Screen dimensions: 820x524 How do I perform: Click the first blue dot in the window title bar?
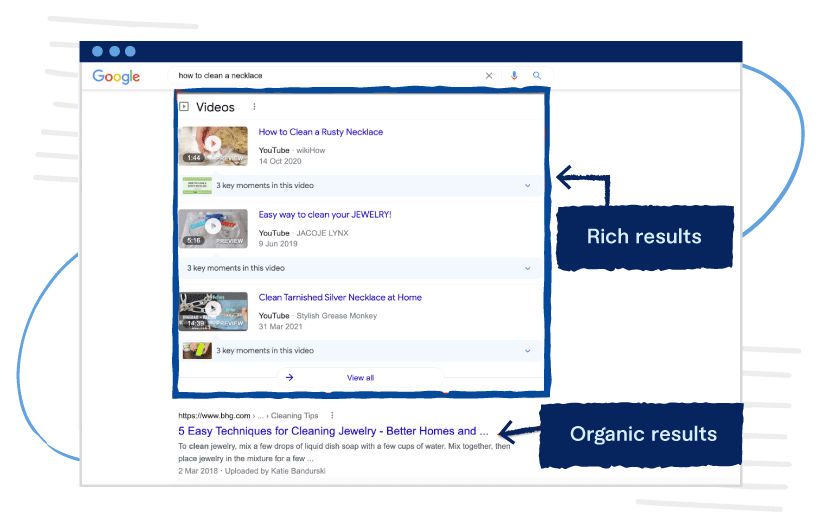(97, 51)
